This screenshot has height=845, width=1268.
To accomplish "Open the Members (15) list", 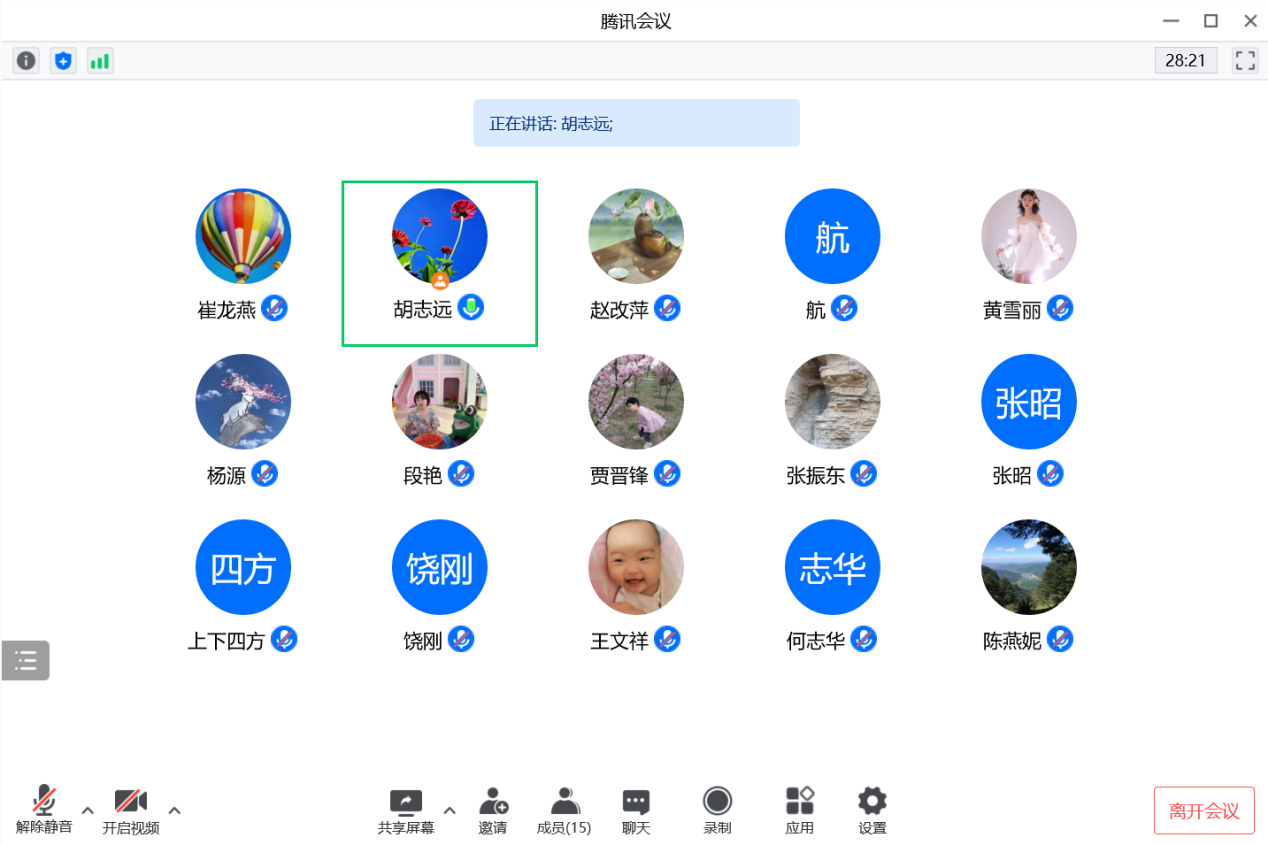I will (x=564, y=811).
